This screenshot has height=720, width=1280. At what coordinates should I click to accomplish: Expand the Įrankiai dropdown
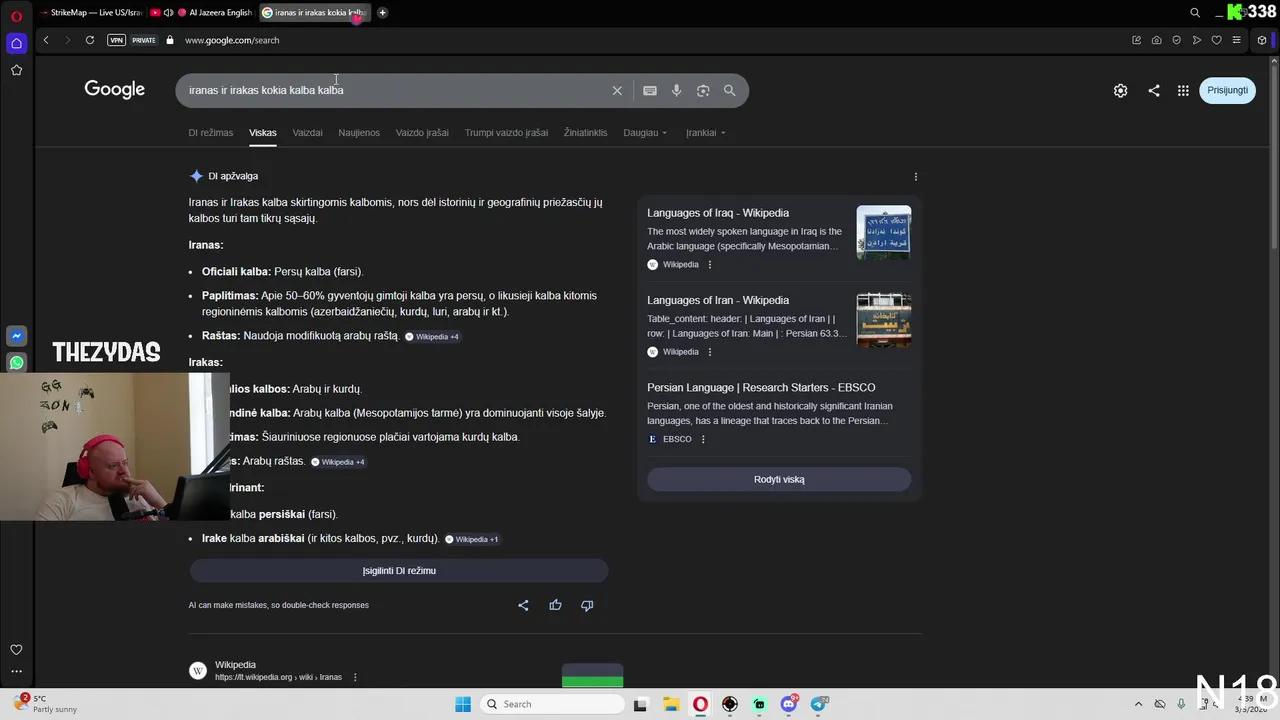click(x=706, y=132)
